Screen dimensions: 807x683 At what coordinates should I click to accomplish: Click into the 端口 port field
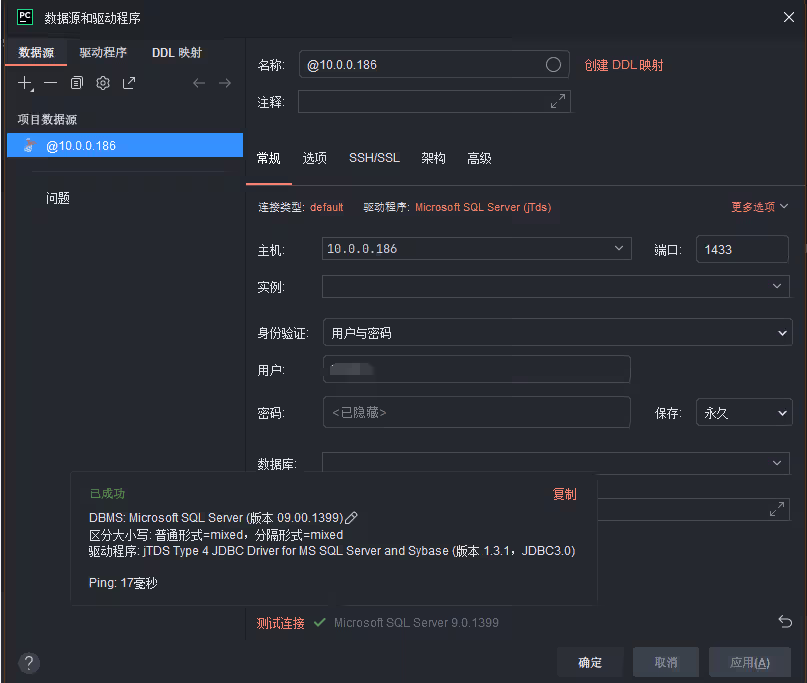click(742, 249)
